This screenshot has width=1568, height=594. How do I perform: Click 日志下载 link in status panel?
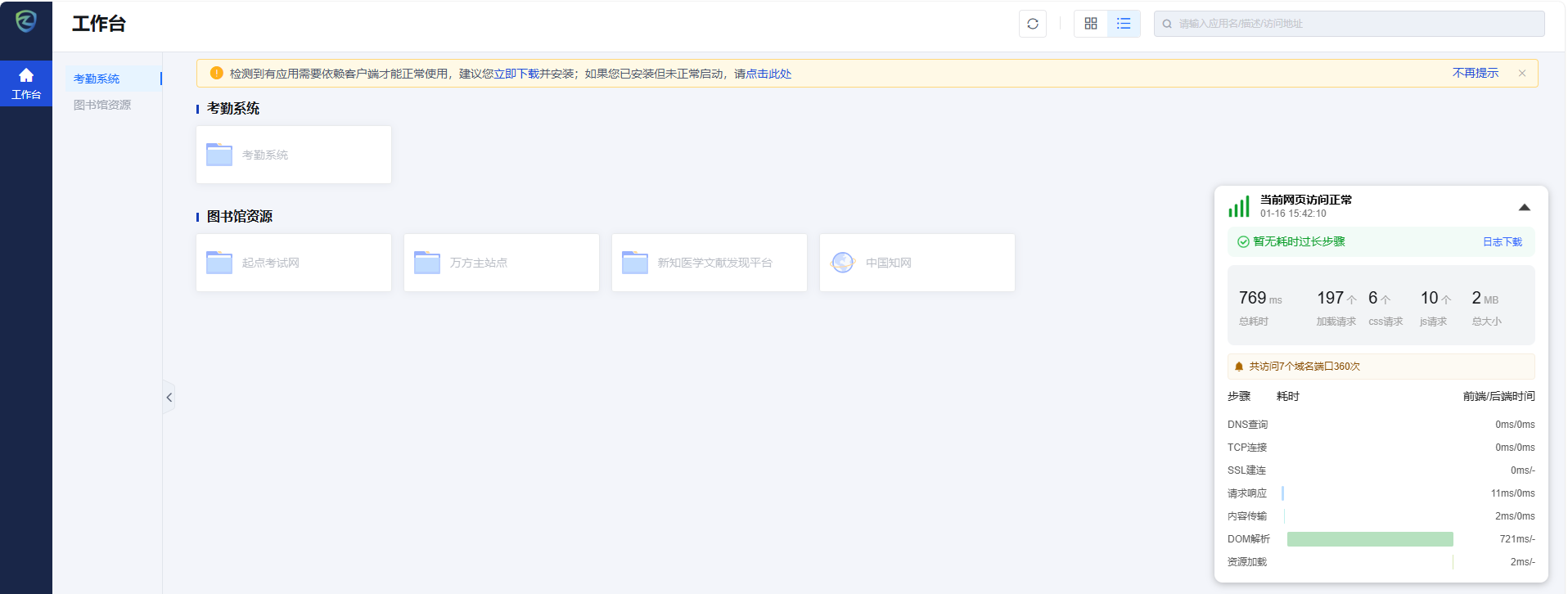tap(1502, 242)
